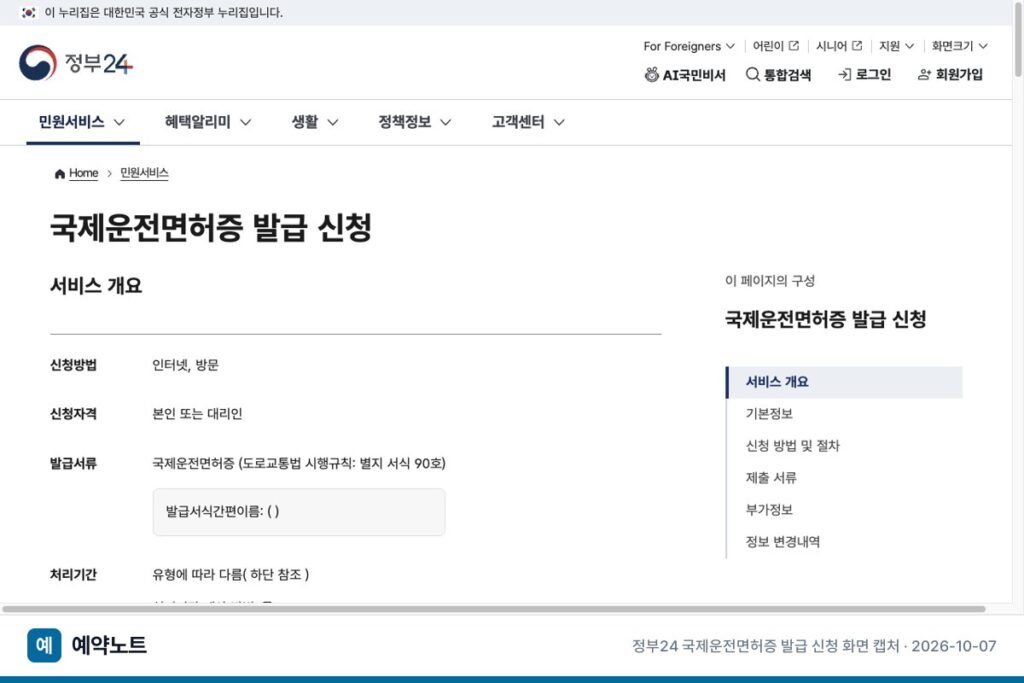1024x683 pixels.
Task: Click the value 본인 또는 대리인
Action: click(x=197, y=414)
